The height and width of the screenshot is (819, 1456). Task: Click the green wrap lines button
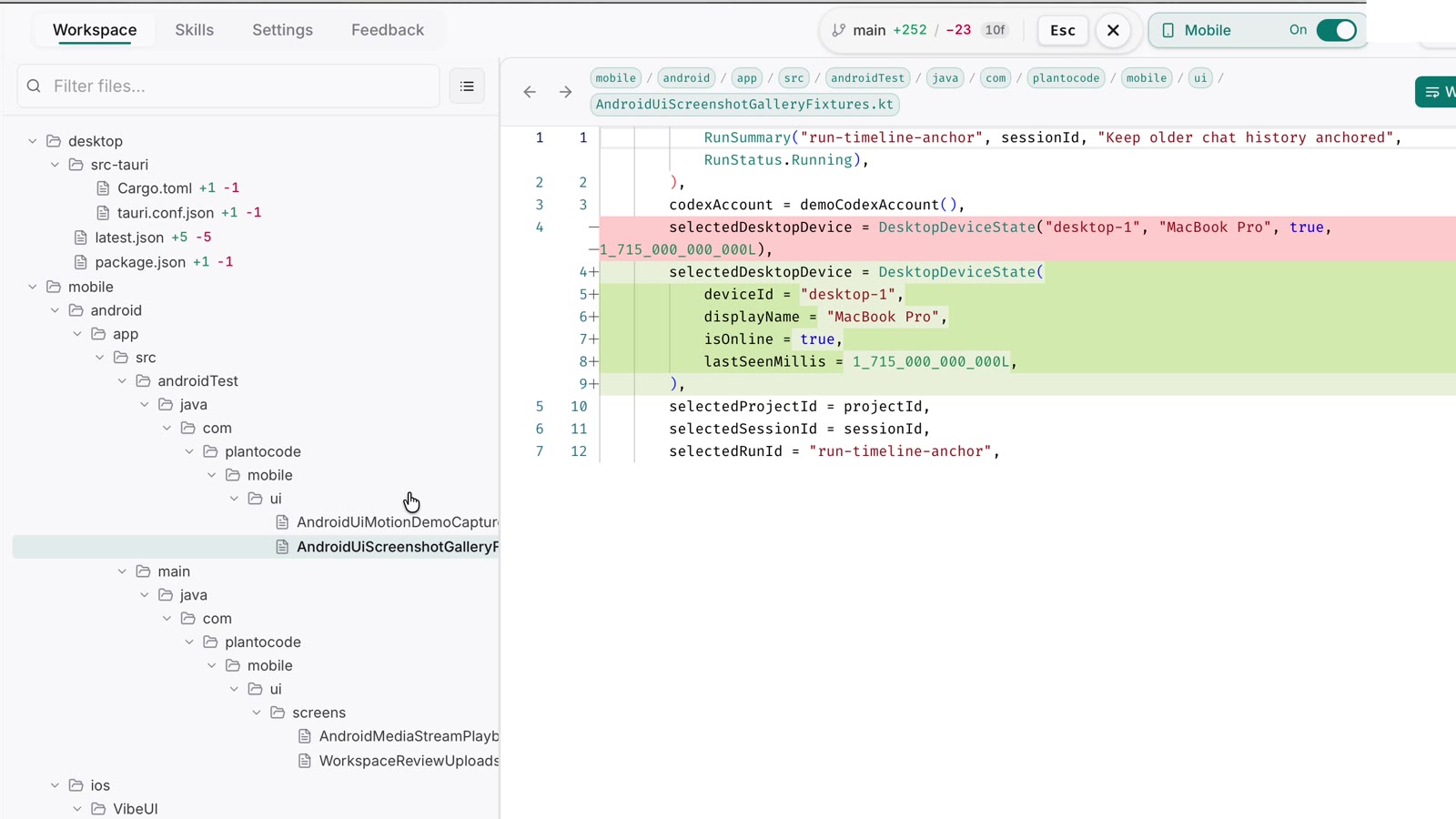tap(1436, 92)
